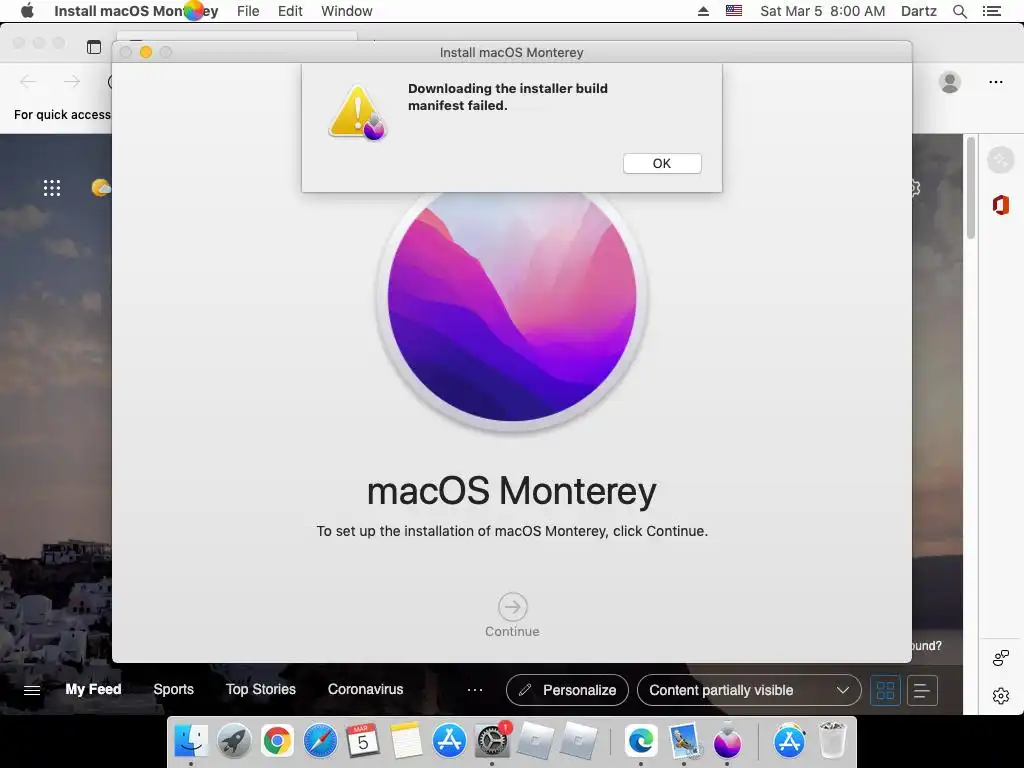
Task: Show more feed topics ellipsis
Action: [x=475, y=690]
